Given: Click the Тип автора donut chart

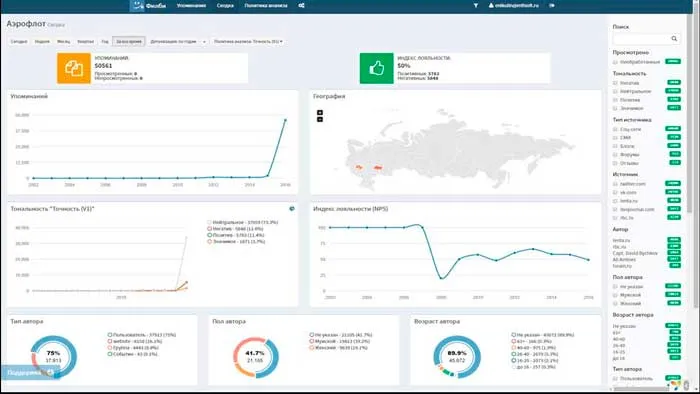Looking at the screenshot, I should [54, 357].
